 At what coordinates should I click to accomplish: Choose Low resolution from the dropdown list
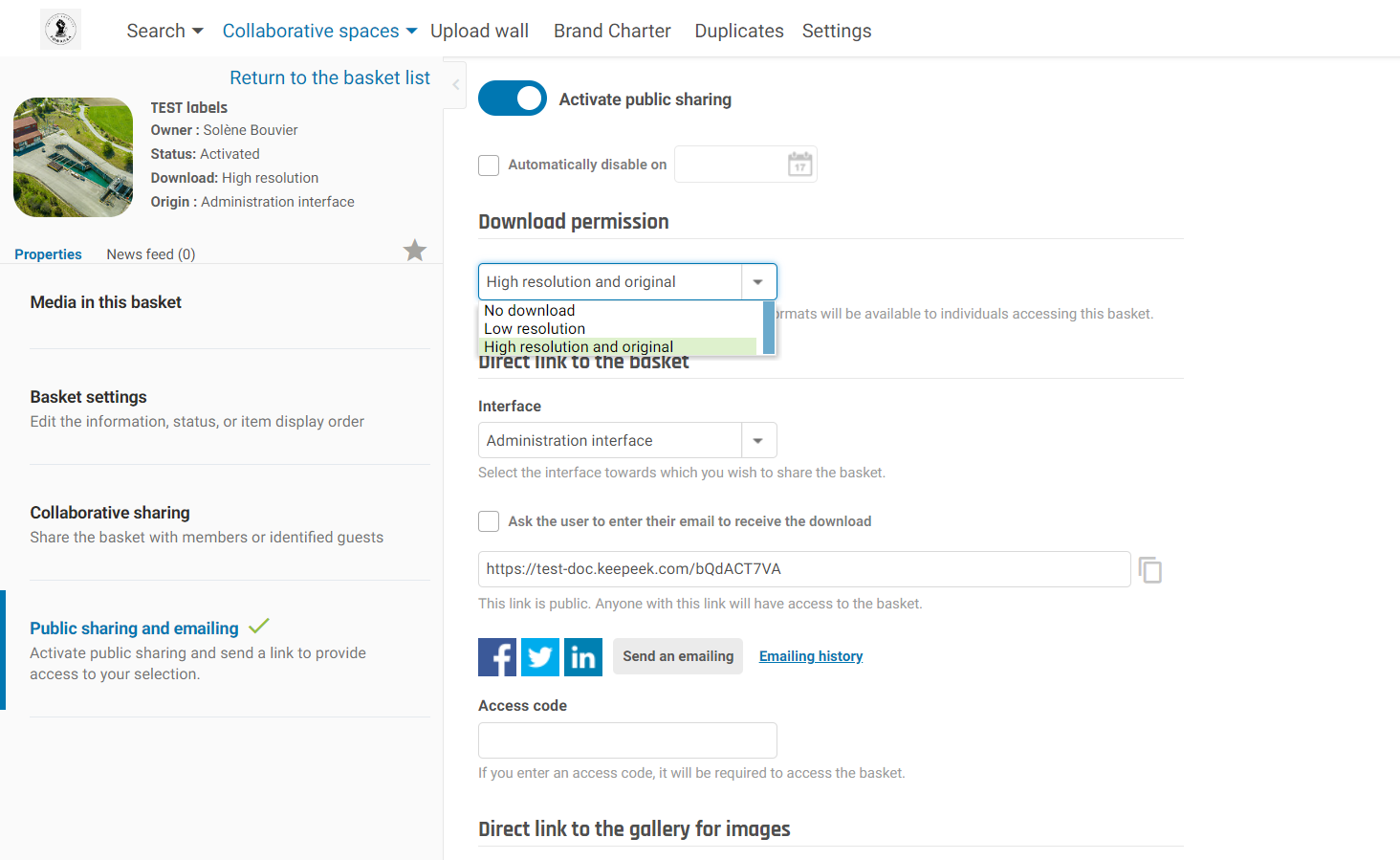click(535, 329)
